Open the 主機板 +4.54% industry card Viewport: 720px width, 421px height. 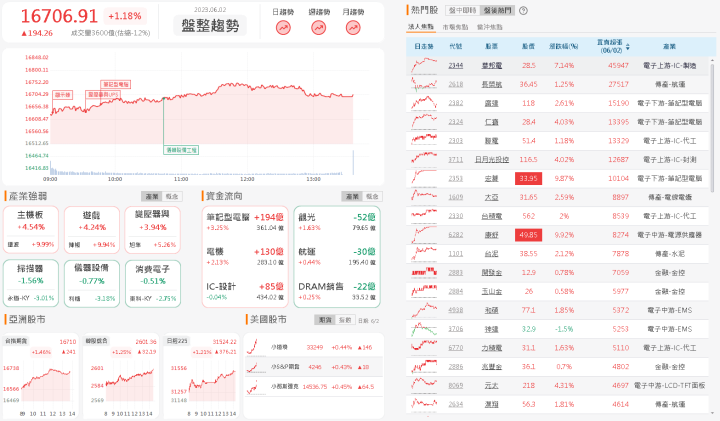[31, 230]
